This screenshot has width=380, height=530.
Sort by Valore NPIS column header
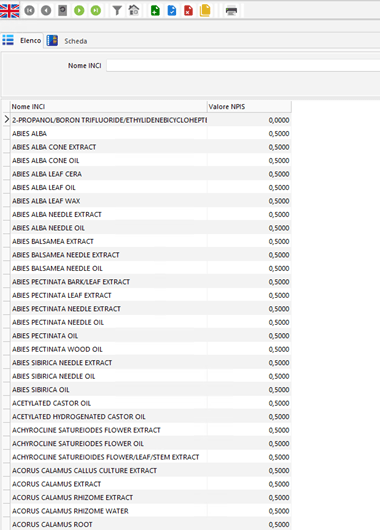tap(249, 107)
